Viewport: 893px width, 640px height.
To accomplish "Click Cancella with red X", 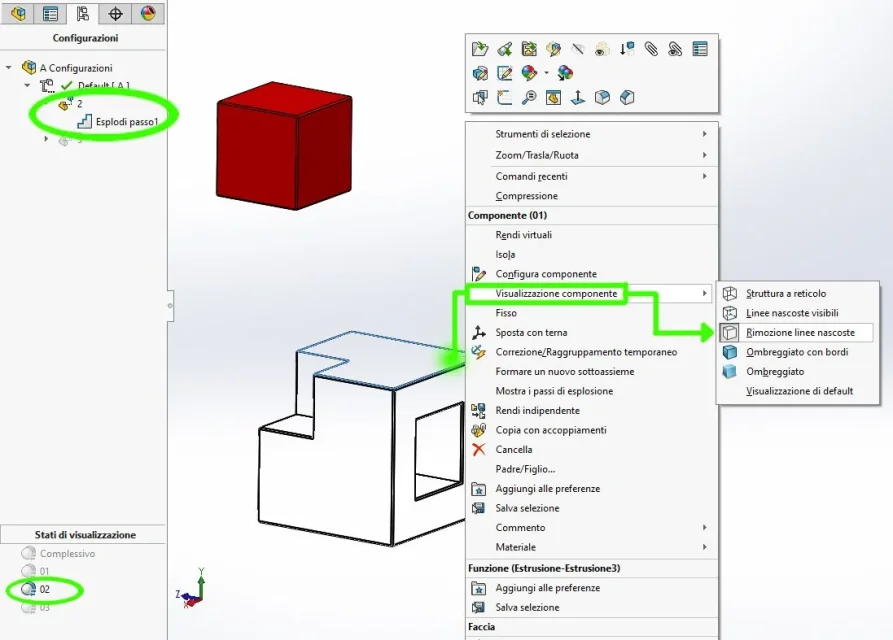I will pyautogui.click(x=592, y=449).
